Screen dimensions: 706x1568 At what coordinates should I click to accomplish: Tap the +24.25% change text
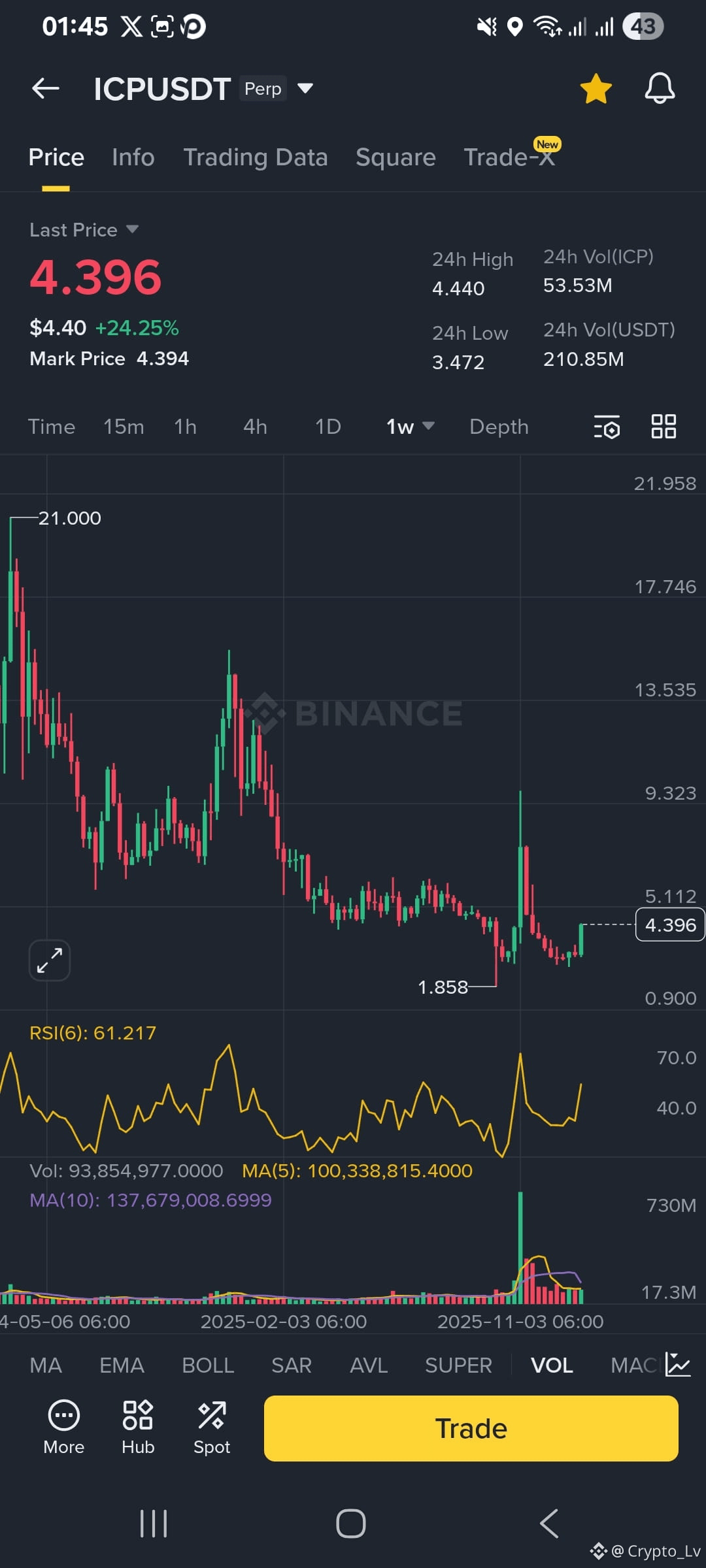pos(137,328)
